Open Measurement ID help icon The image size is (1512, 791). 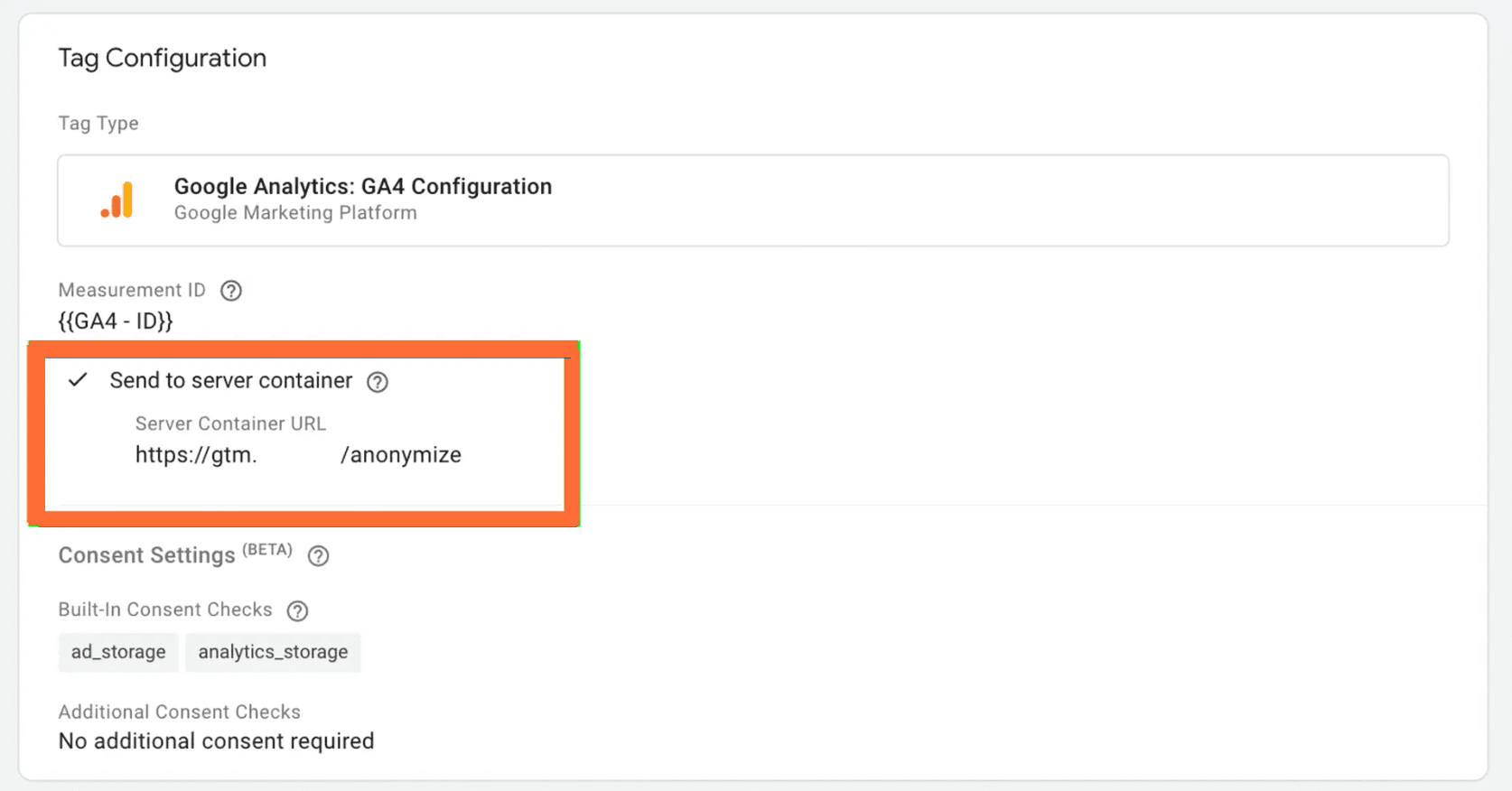pyautogui.click(x=231, y=291)
